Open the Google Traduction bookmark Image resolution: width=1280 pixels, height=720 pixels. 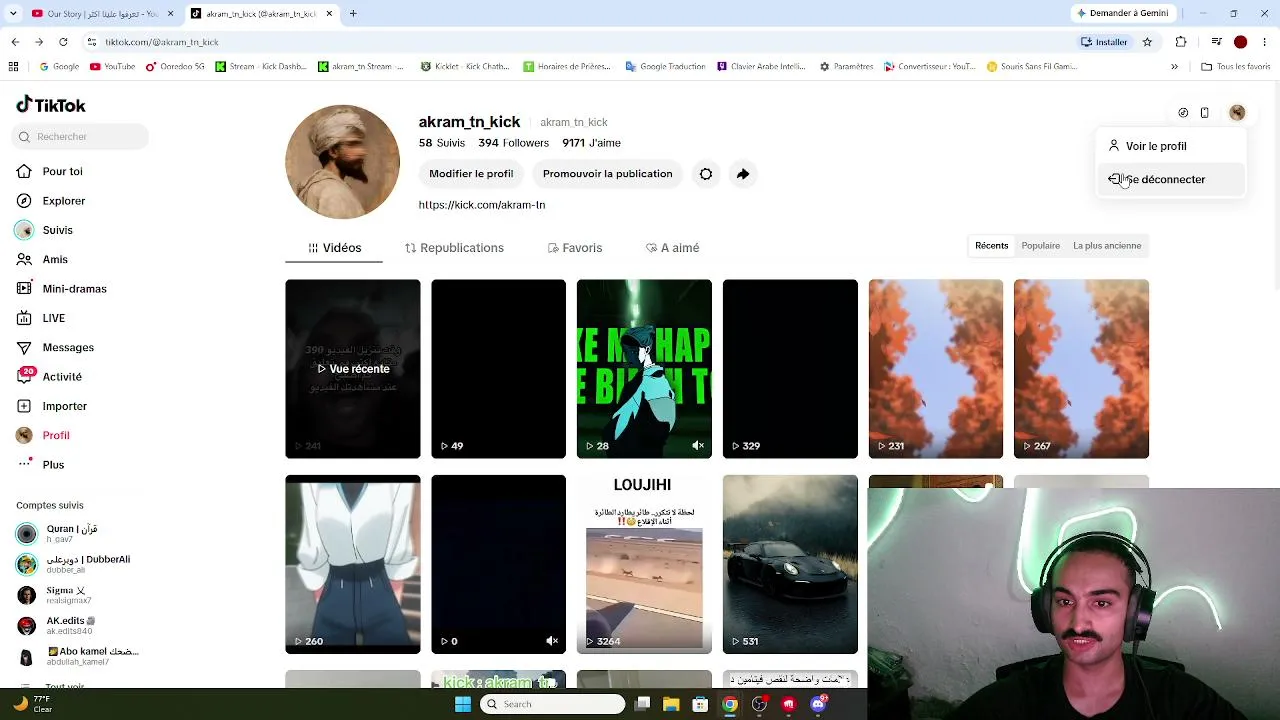[666, 67]
